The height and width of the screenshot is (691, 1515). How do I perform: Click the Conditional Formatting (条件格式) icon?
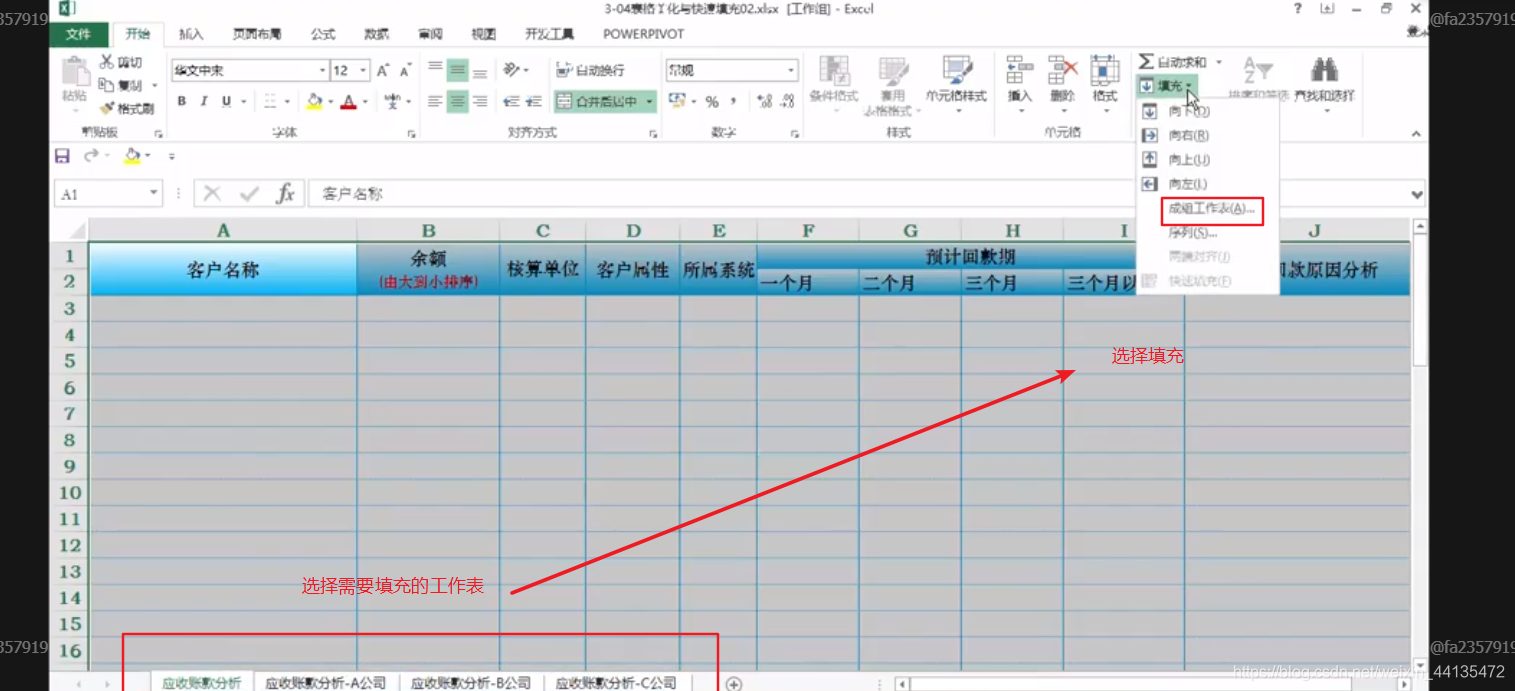pyautogui.click(x=834, y=72)
